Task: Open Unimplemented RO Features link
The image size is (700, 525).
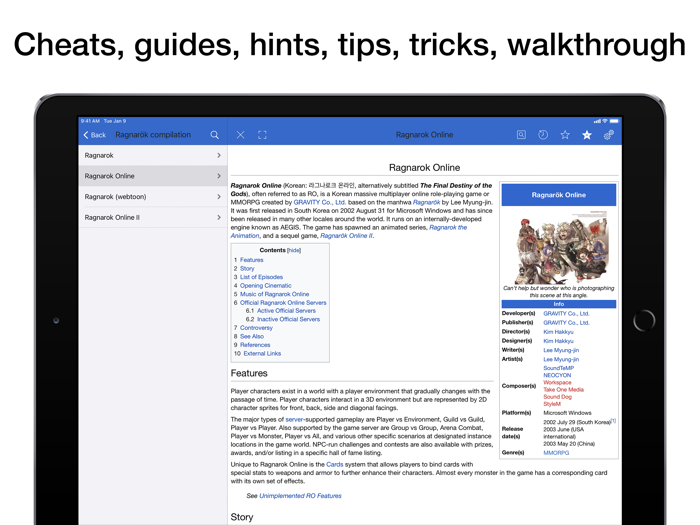Action: click(300, 496)
